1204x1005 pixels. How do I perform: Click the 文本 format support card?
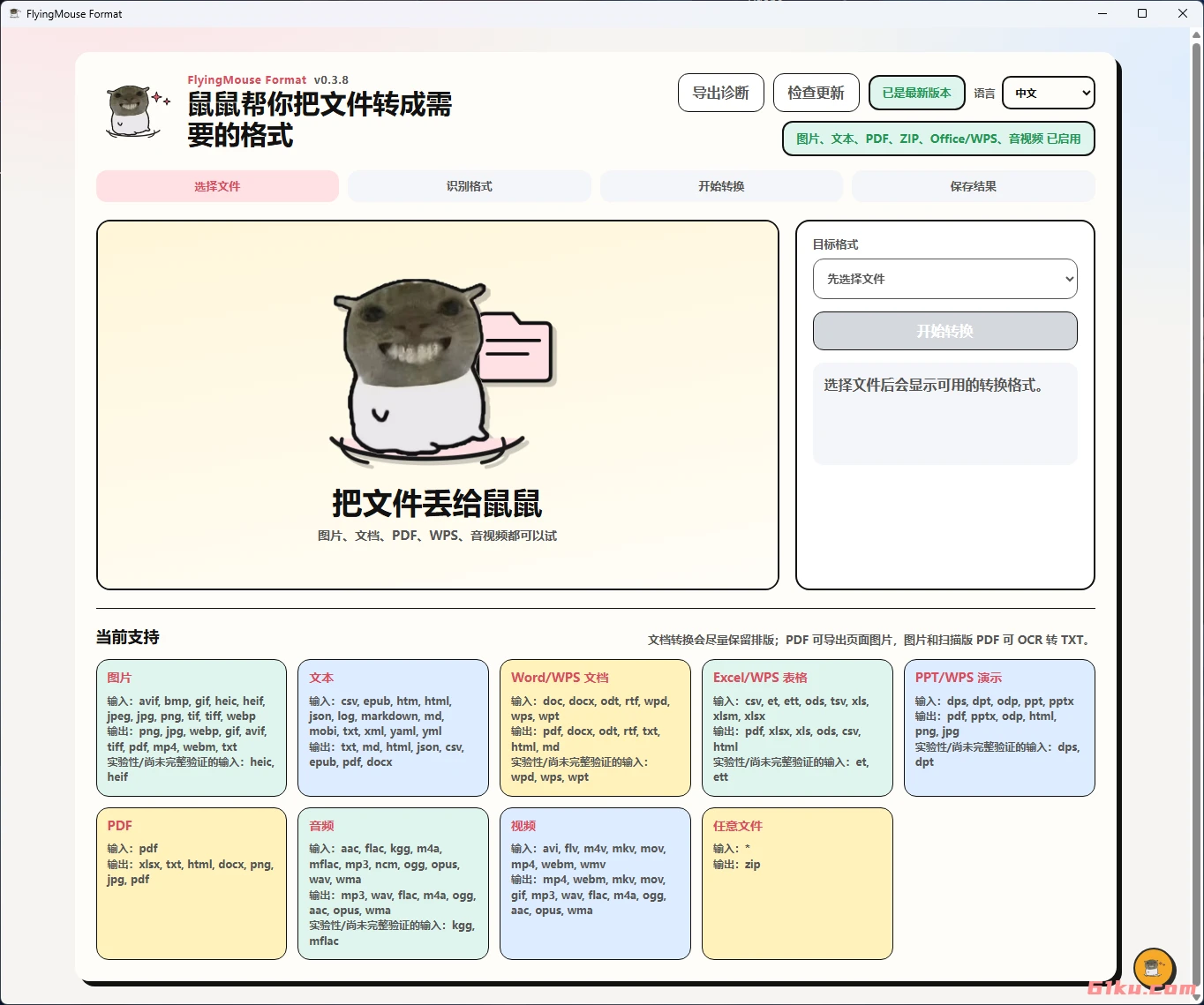(394, 728)
